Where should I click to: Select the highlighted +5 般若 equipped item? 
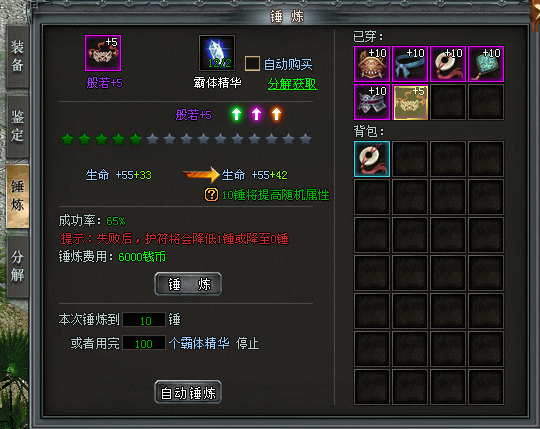[410, 102]
